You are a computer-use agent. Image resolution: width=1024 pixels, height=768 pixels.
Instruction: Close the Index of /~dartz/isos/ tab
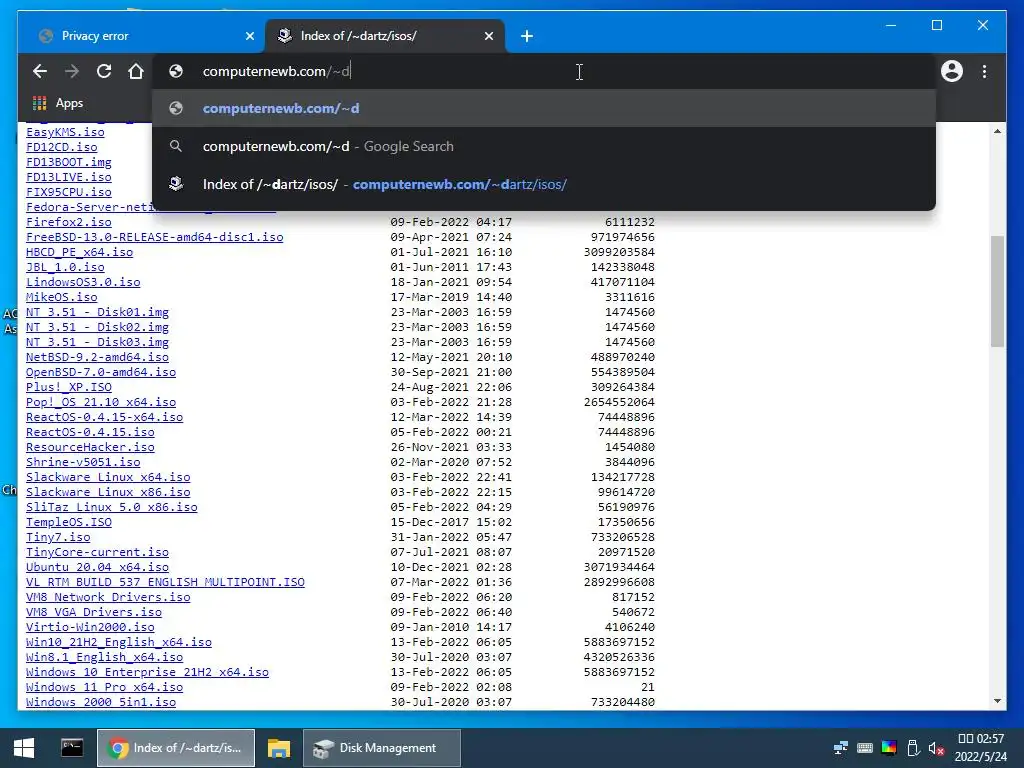488,36
